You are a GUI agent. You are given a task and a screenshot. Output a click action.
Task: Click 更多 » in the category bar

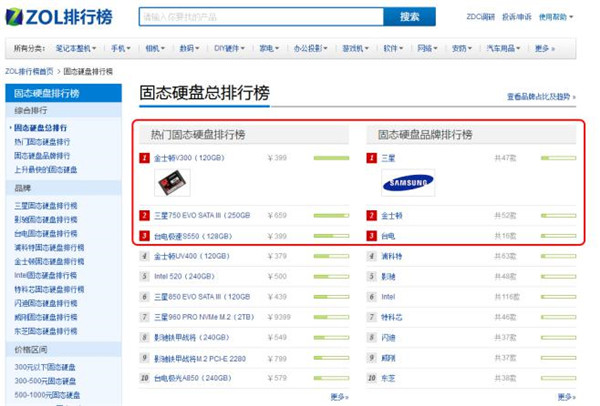point(545,48)
